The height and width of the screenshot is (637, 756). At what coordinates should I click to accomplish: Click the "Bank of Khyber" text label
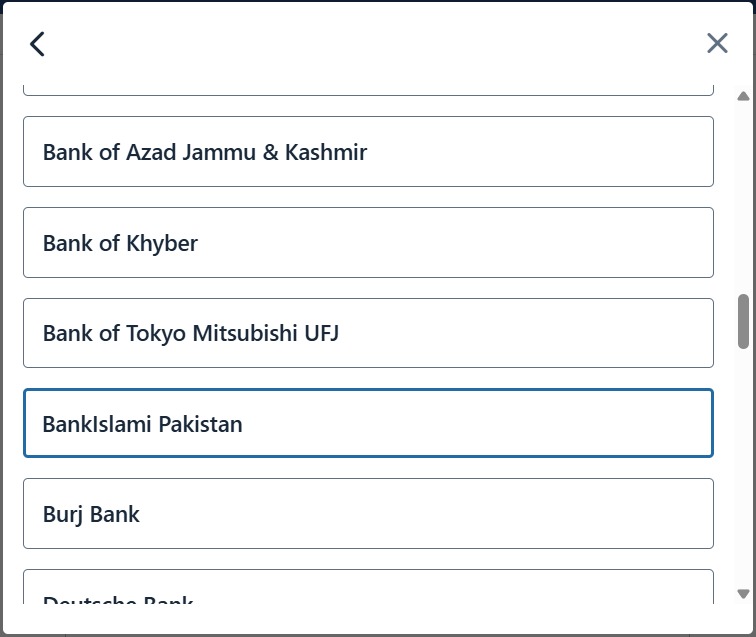click(120, 243)
